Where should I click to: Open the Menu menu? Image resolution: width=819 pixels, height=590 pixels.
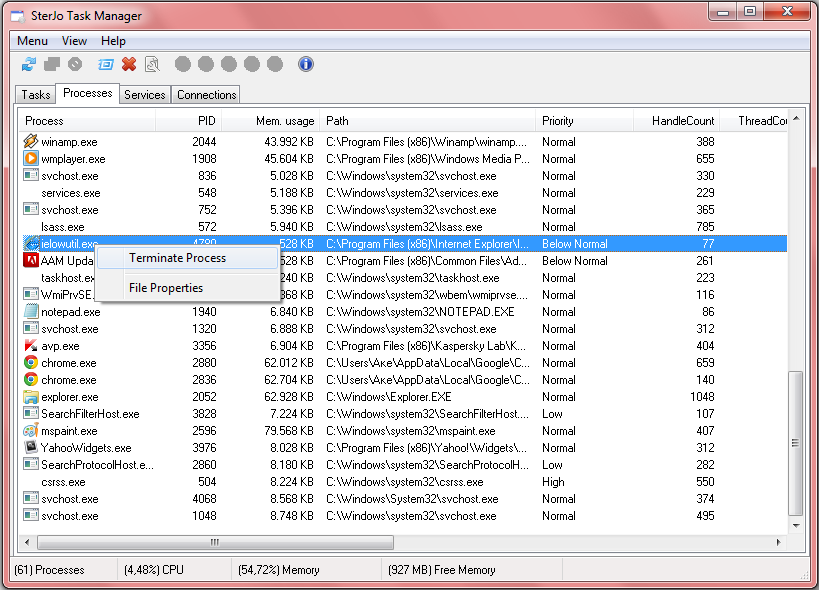point(32,41)
